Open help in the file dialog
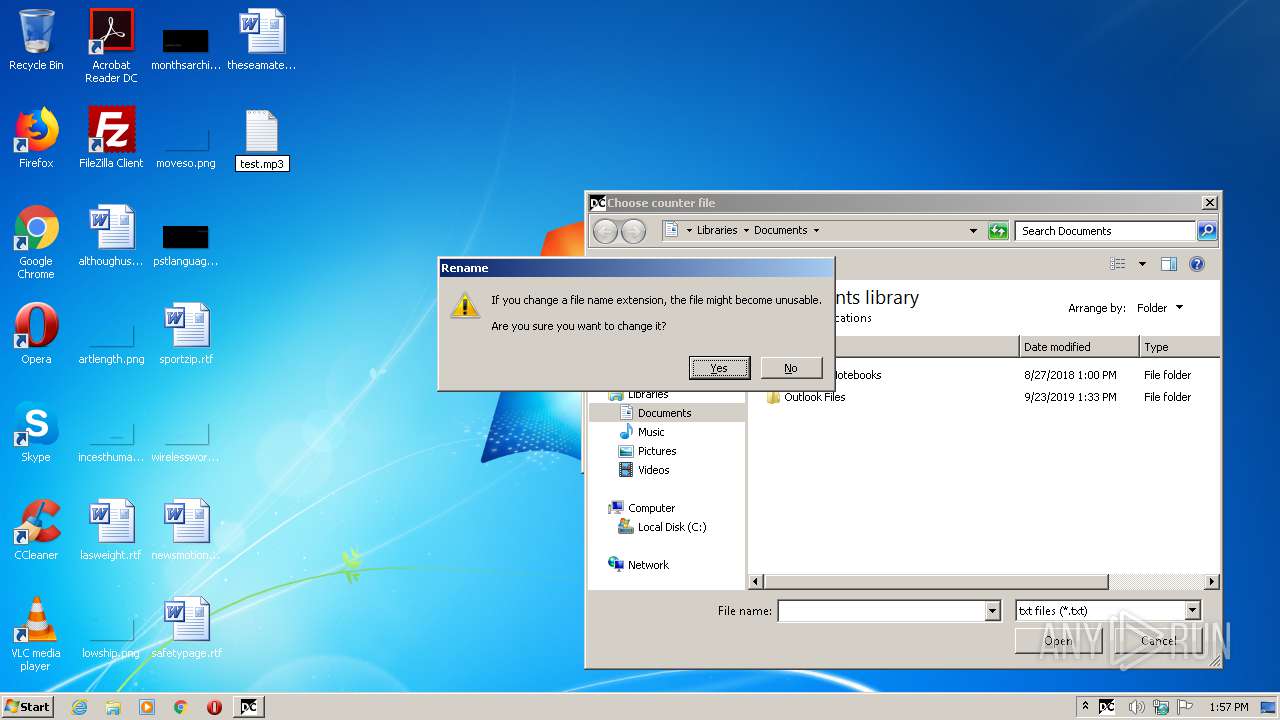This screenshot has height=720, width=1280. click(1197, 264)
